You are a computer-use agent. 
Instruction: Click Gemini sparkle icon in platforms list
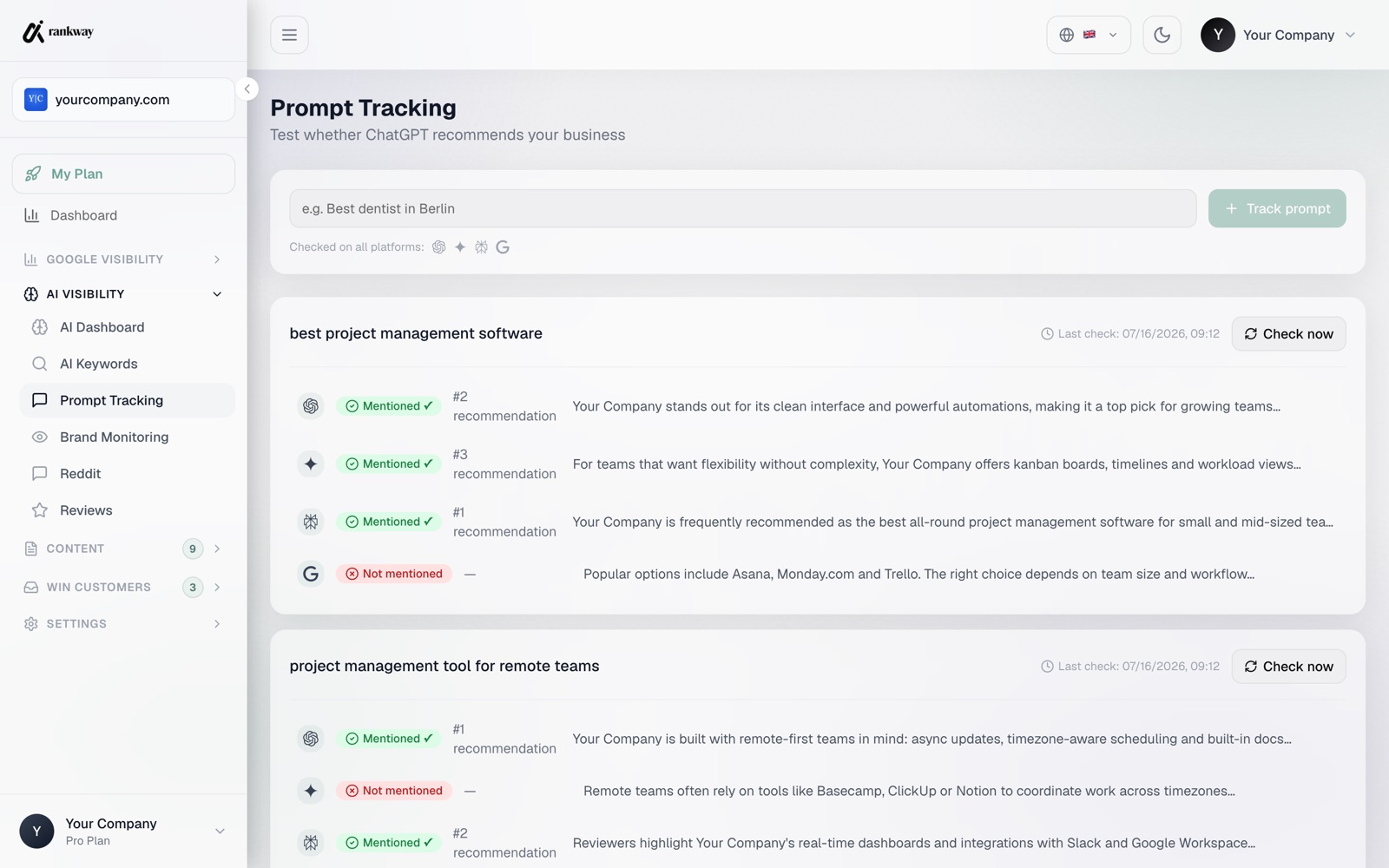460,247
